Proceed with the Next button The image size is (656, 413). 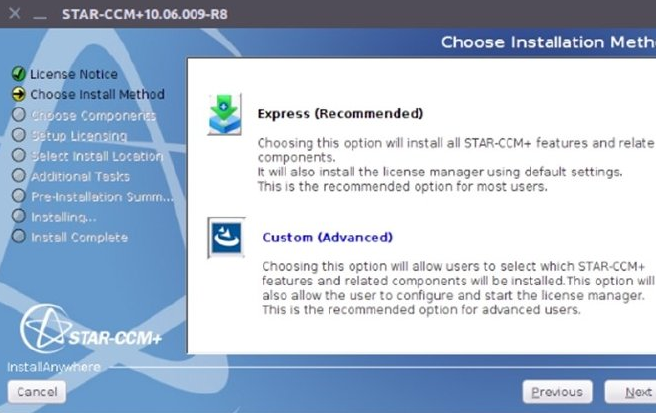click(632, 392)
